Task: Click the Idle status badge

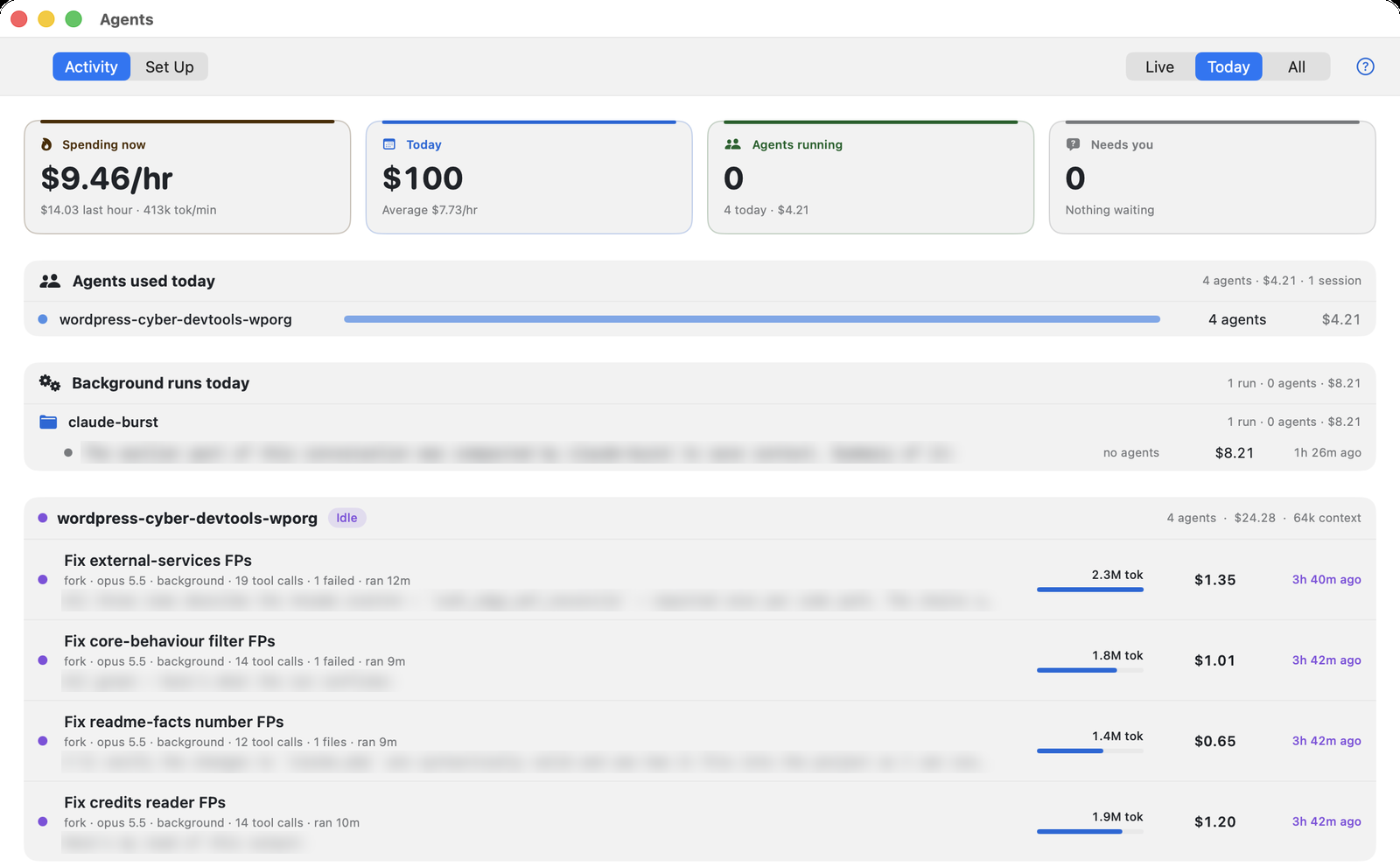Action: point(347,518)
